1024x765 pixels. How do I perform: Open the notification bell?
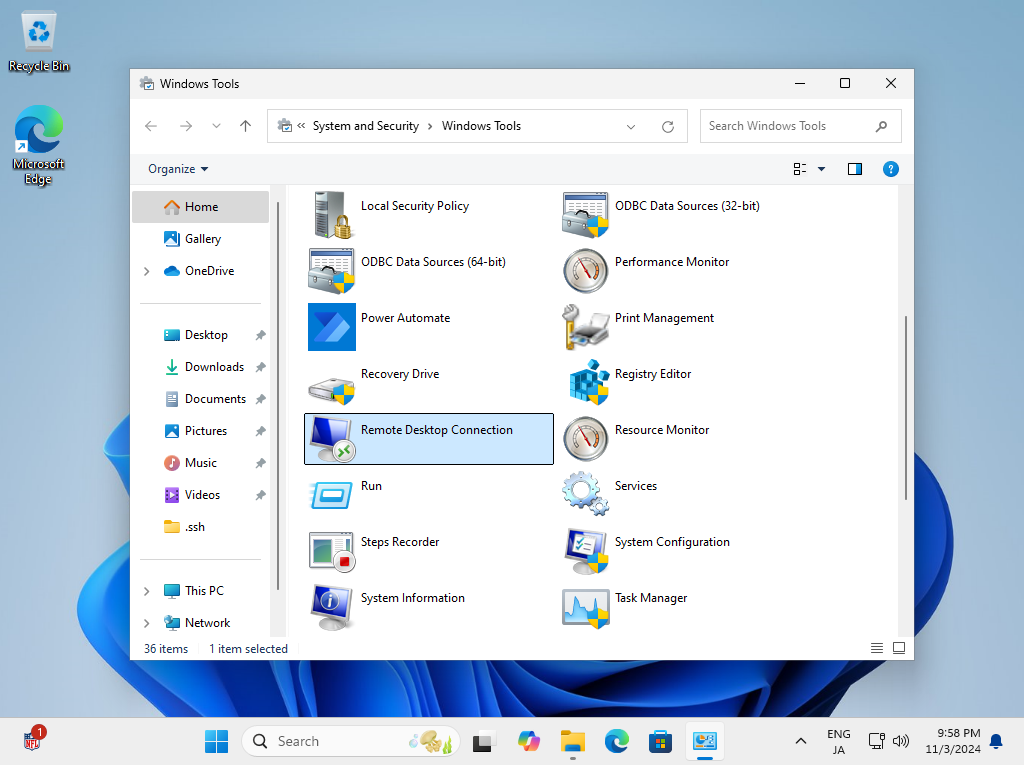pos(996,741)
